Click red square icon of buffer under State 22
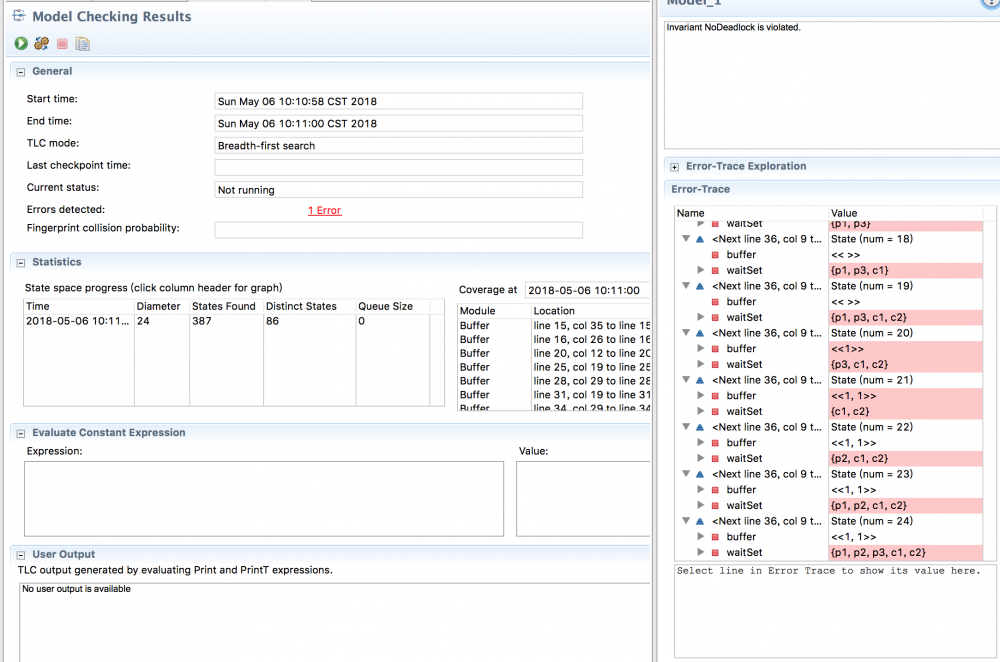1000x662 pixels. pos(715,443)
